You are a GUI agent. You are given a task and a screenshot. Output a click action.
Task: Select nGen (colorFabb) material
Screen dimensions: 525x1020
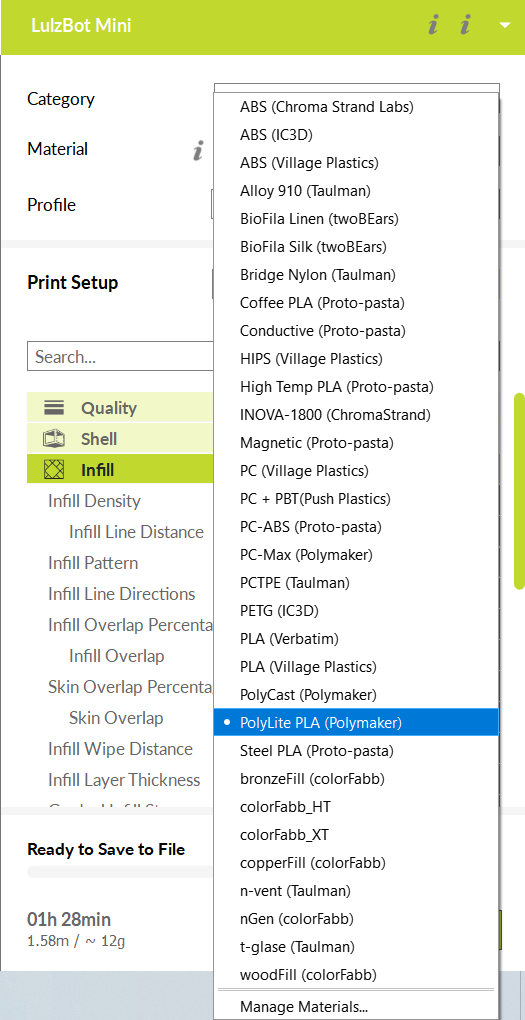[357, 919]
